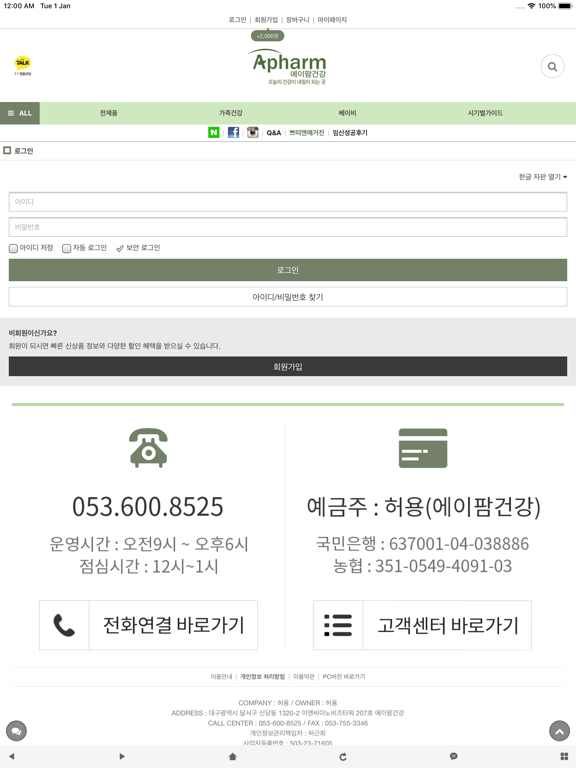Screen dimensions: 576x768
Task: Click top 로그인 link
Action: pos(238,20)
